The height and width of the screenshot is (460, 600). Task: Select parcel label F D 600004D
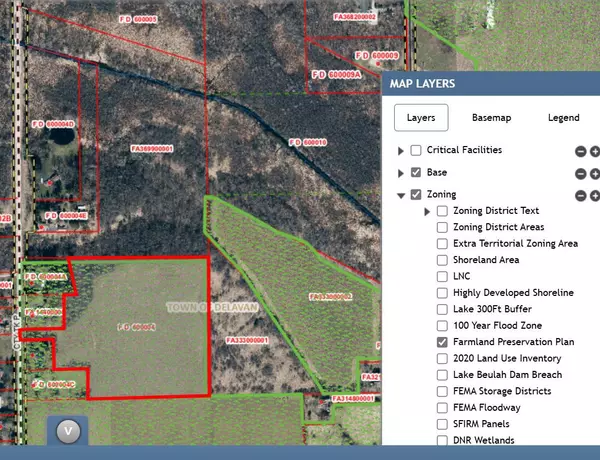tap(53, 124)
